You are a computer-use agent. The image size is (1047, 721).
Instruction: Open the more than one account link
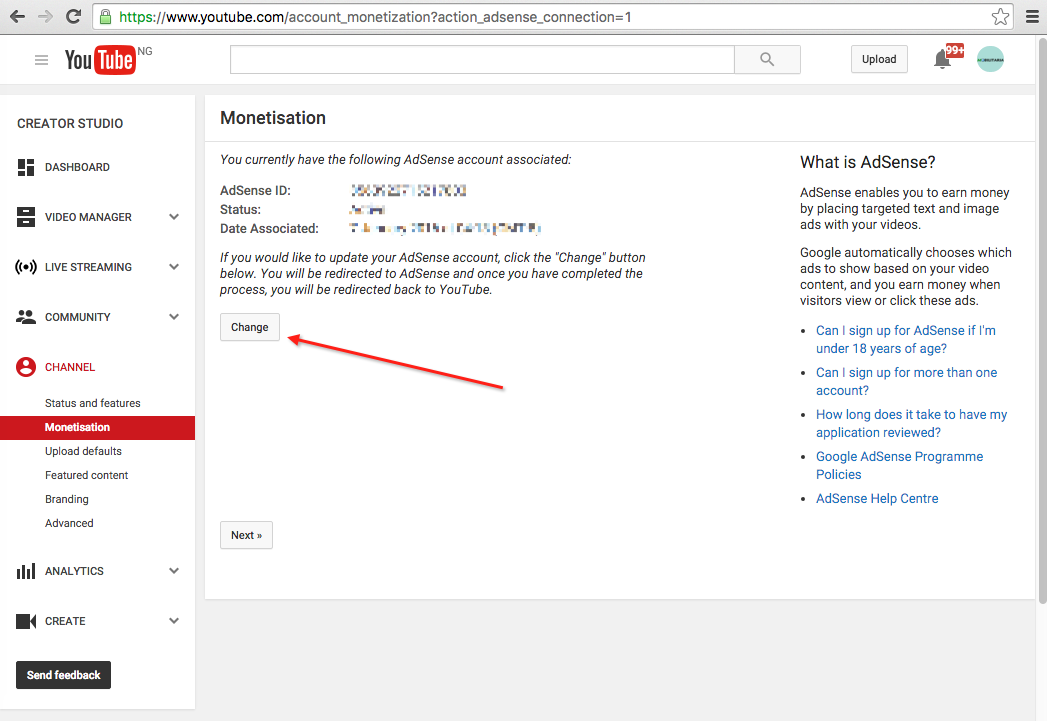(906, 382)
